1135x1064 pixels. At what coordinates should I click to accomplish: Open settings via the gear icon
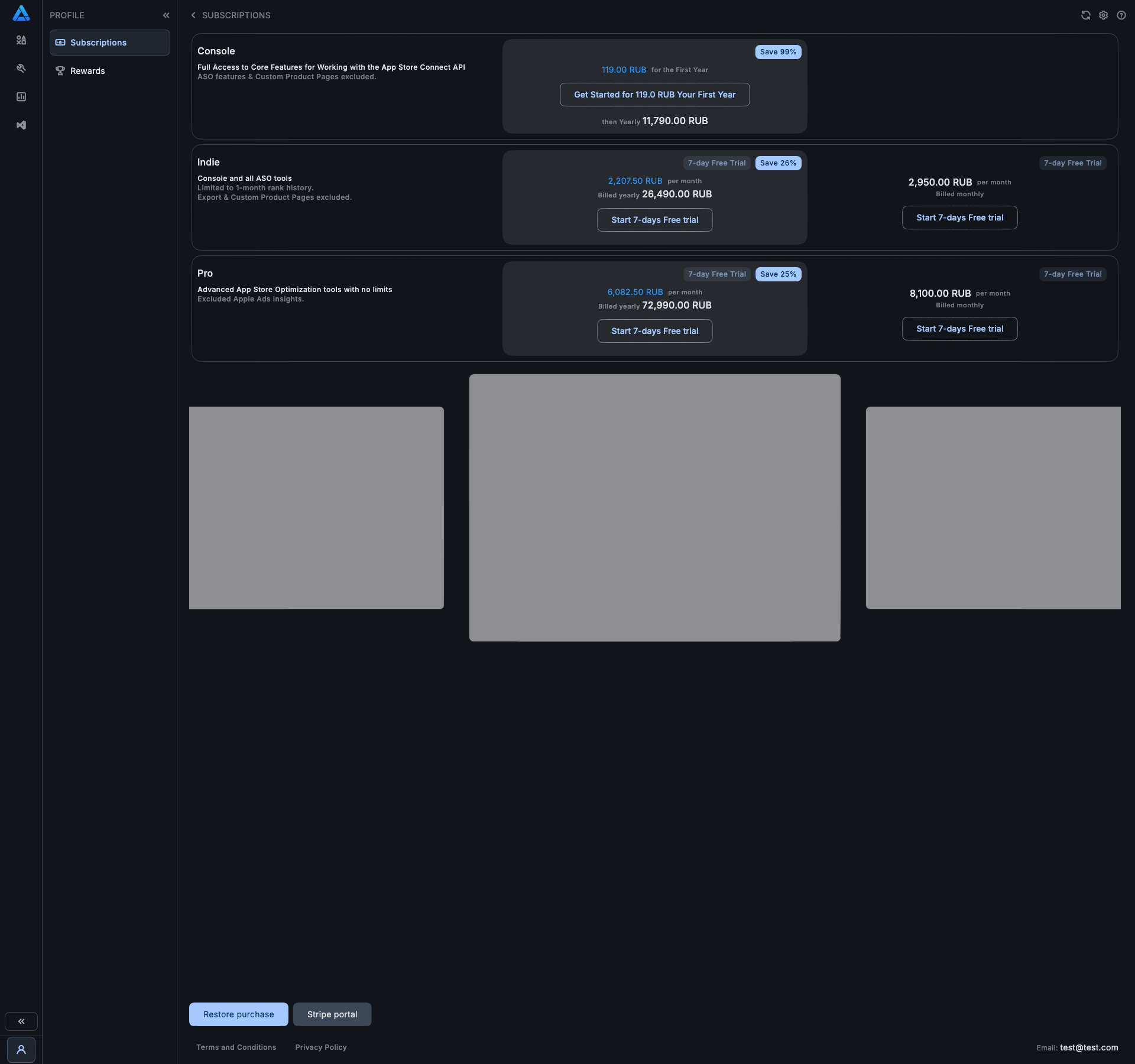coord(1104,15)
